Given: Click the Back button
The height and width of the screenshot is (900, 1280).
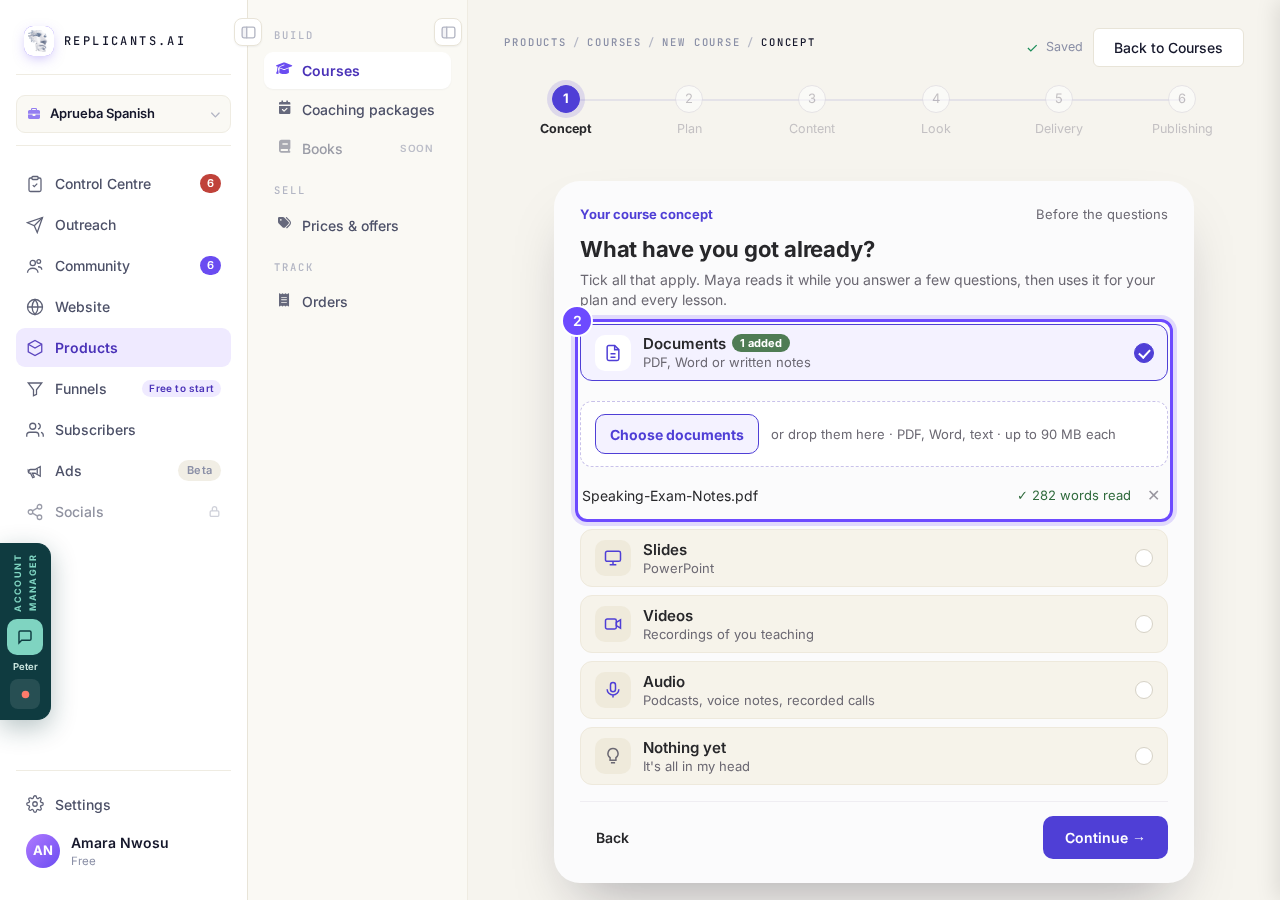Looking at the screenshot, I should coord(612,838).
